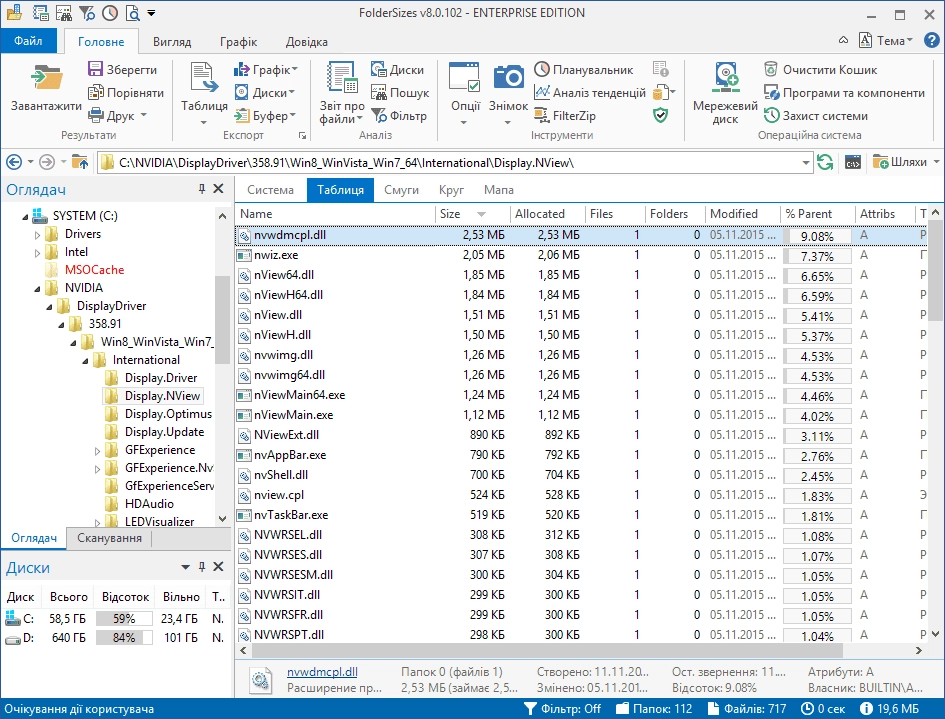Open the help question mark icon
This screenshot has height=719, width=945.
[931, 40]
